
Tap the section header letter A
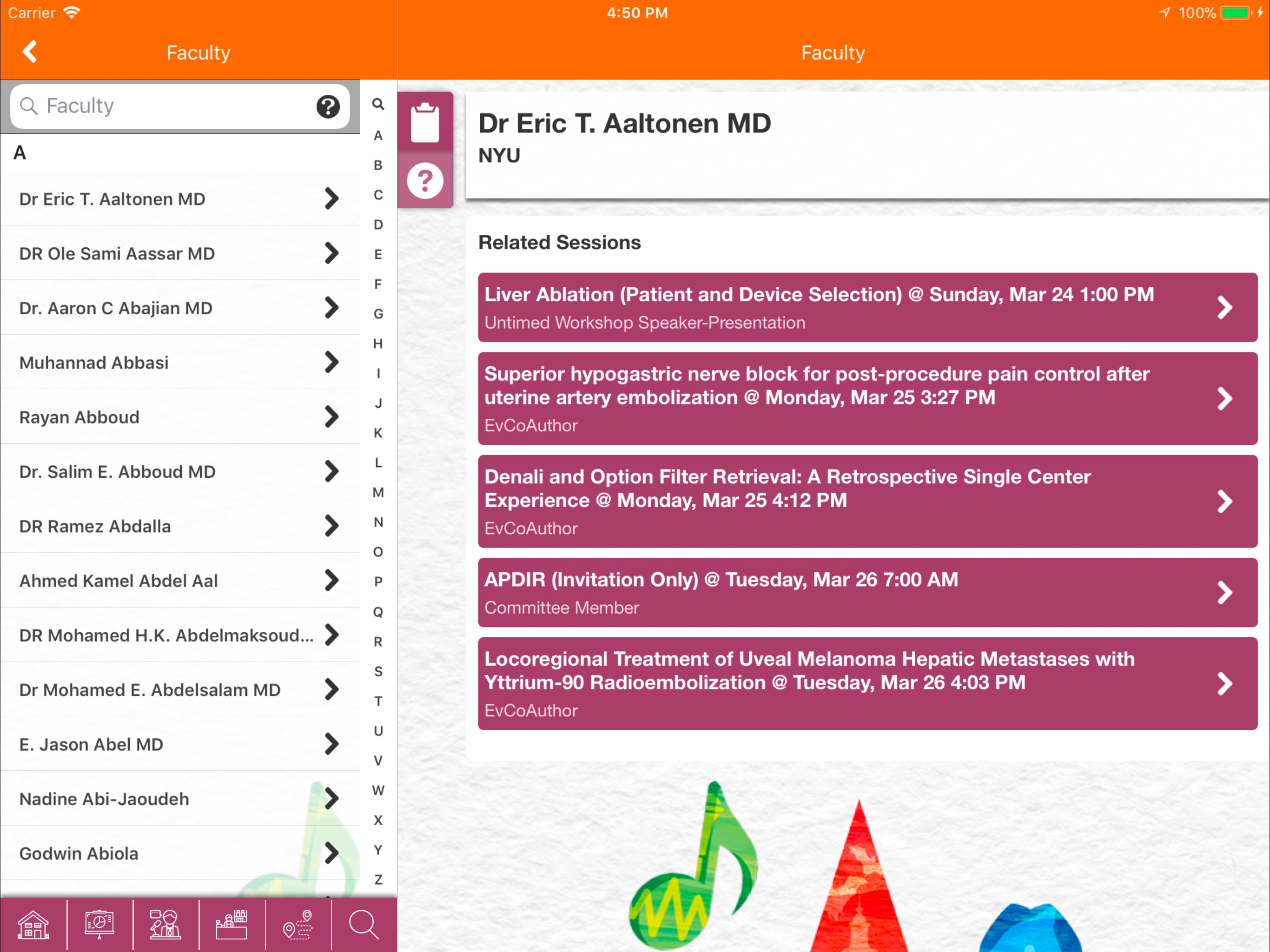(20, 153)
